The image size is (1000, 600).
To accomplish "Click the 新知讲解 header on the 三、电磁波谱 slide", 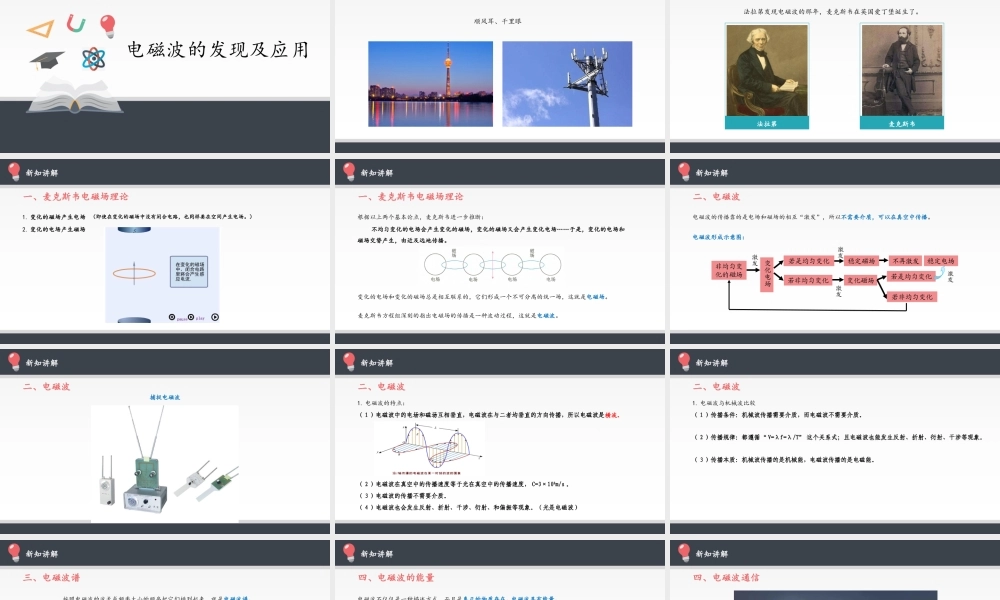I will [x=42, y=554].
